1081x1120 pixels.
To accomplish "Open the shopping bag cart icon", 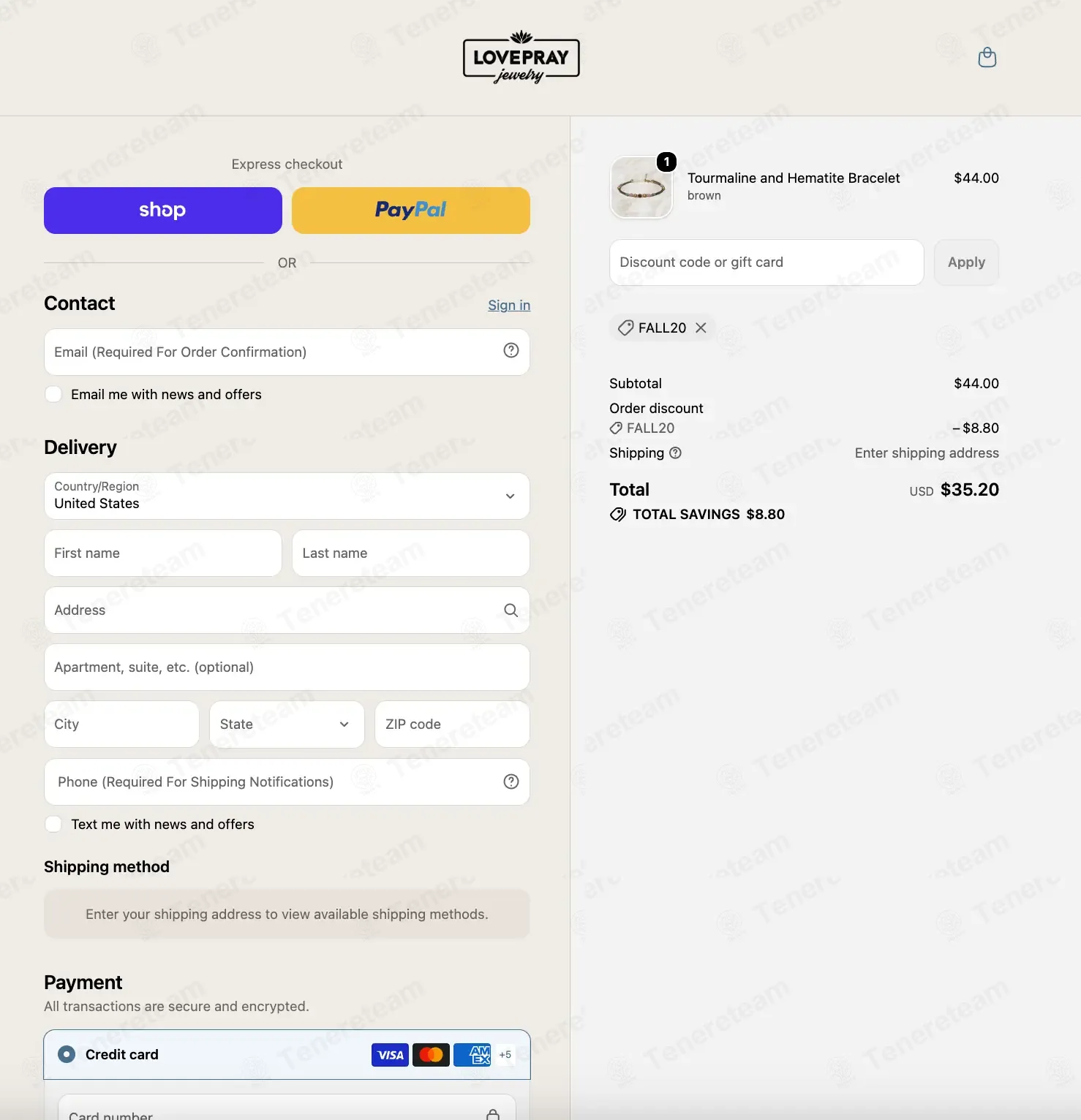I will pos(987,57).
